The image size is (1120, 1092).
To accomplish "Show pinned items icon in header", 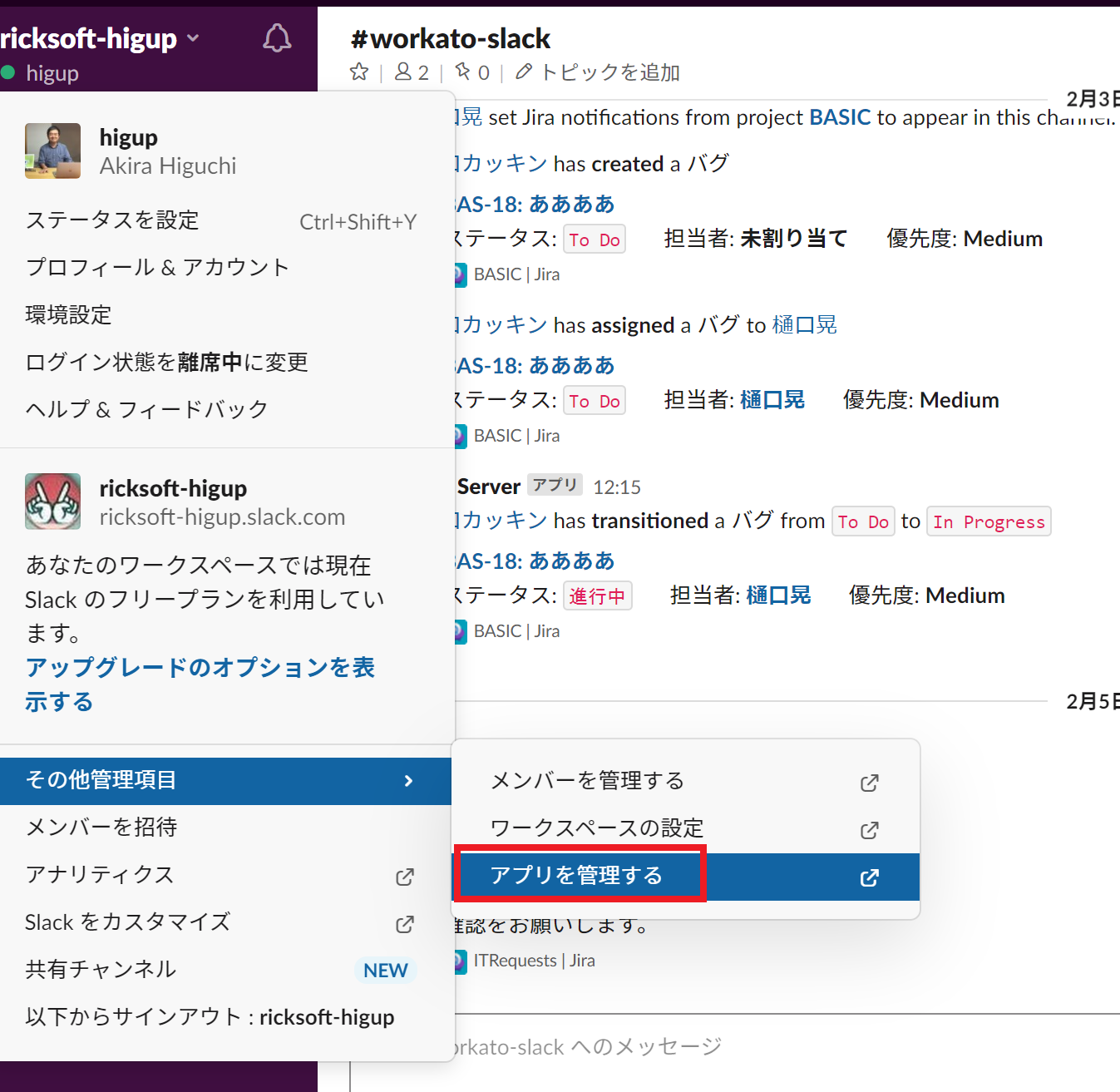I will [463, 72].
